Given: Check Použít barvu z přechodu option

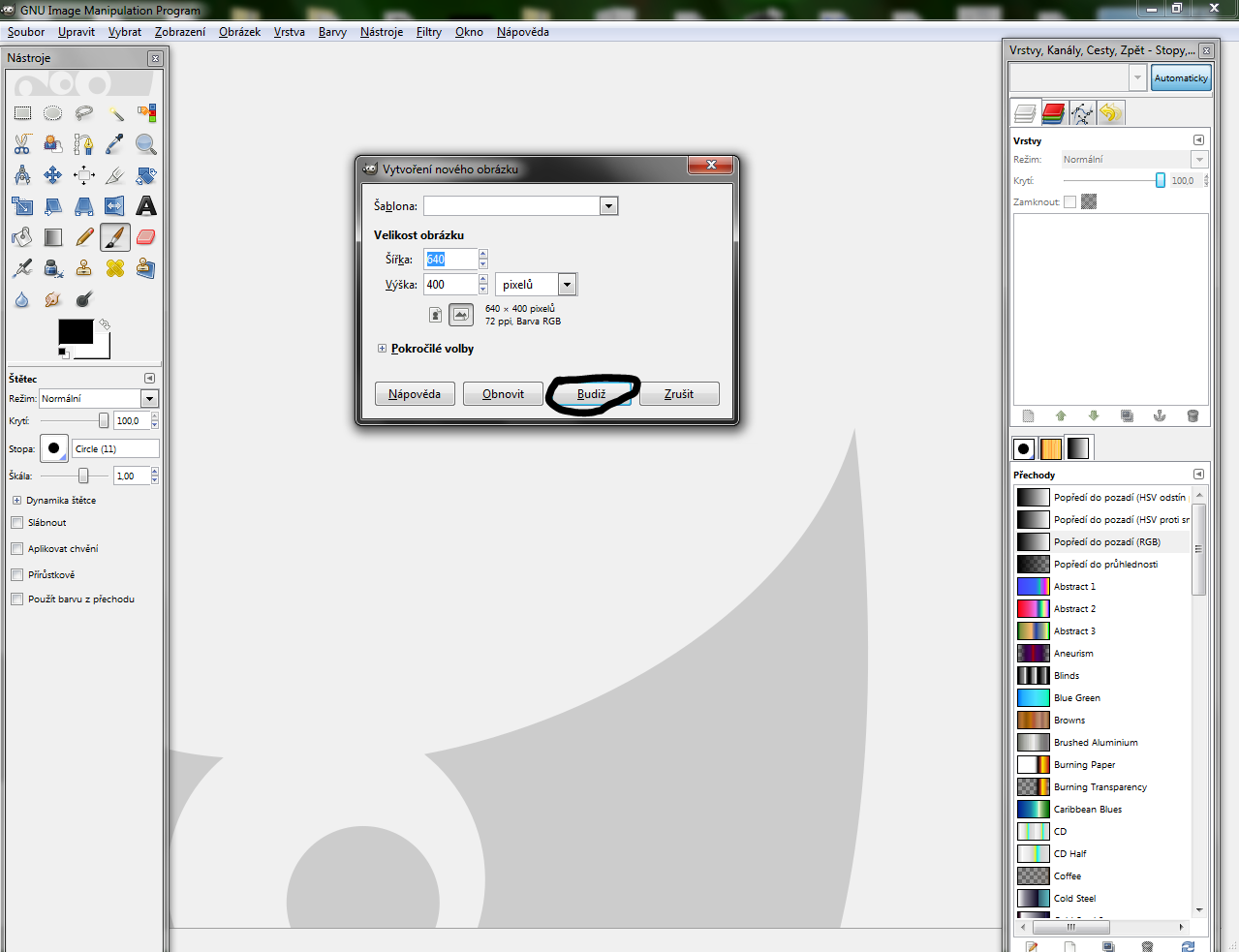Looking at the screenshot, I should coord(17,599).
